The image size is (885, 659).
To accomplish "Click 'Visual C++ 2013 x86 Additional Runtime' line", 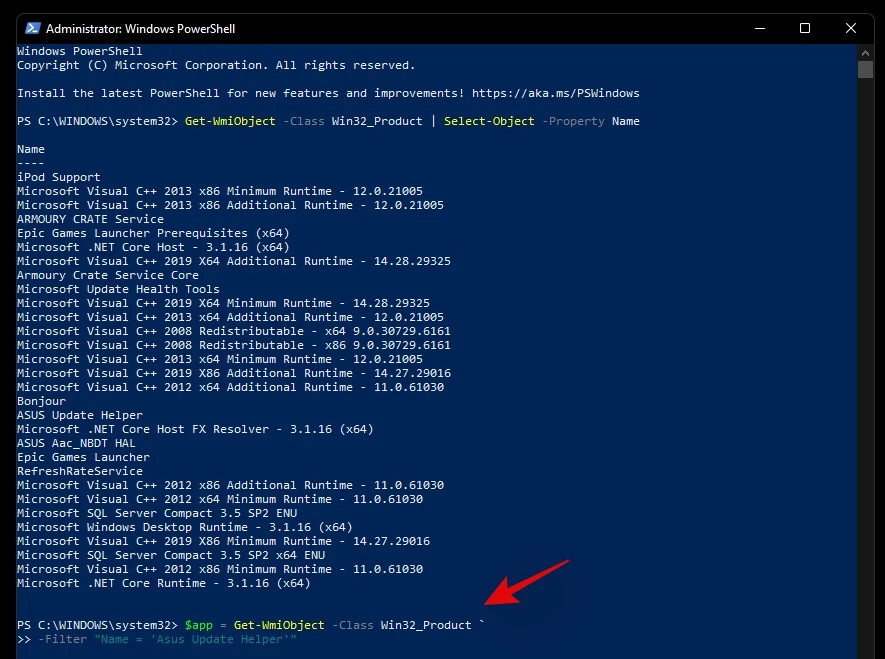I will point(230,205).
